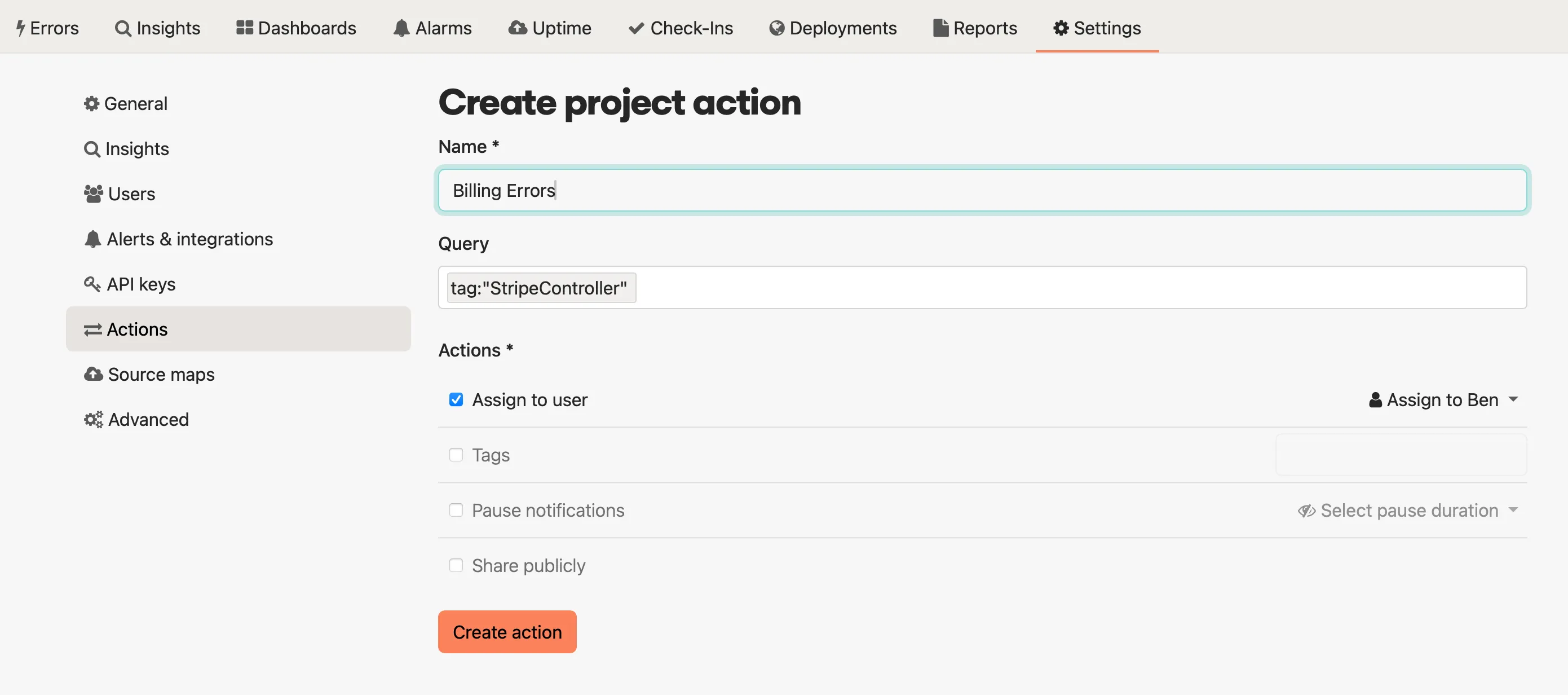The width and height of the screenshot is (1568, 695).
Task: Switch to the Settings tab
Action: [1096, 28]
